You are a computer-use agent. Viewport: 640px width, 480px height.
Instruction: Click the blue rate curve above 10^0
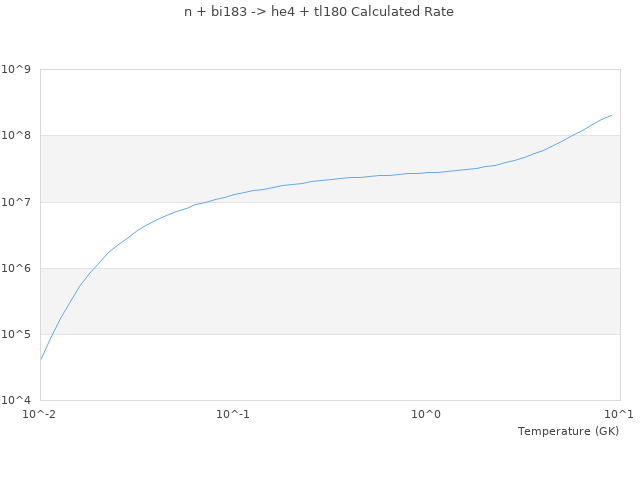[x=427, y=172]
